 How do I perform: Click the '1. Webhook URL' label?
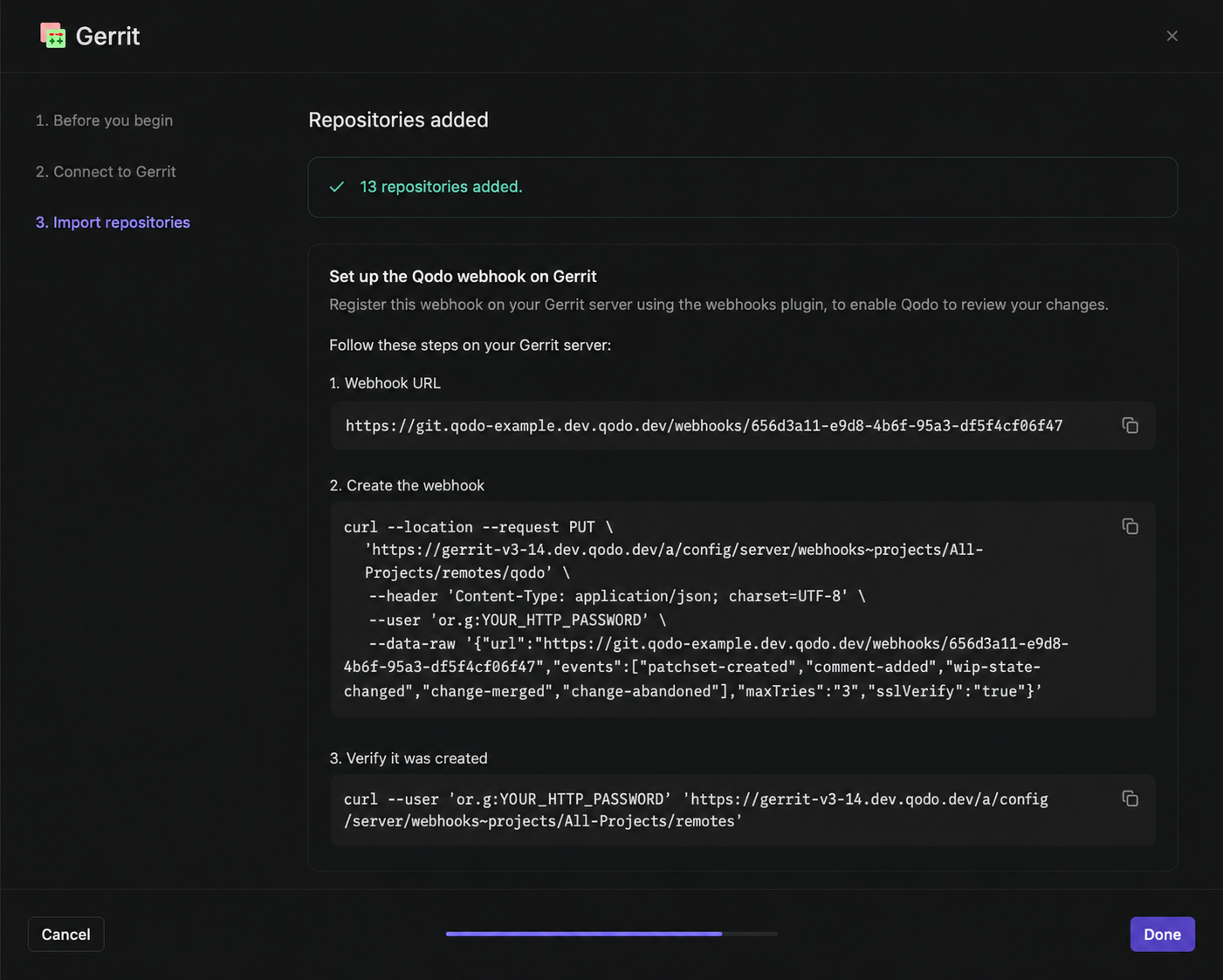[385, 383]
